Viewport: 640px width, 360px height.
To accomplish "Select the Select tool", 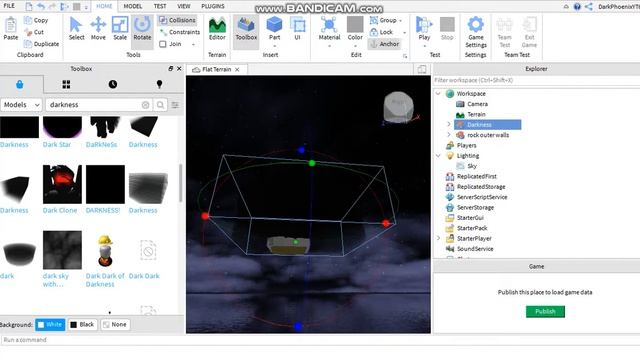I will [76, 29].
